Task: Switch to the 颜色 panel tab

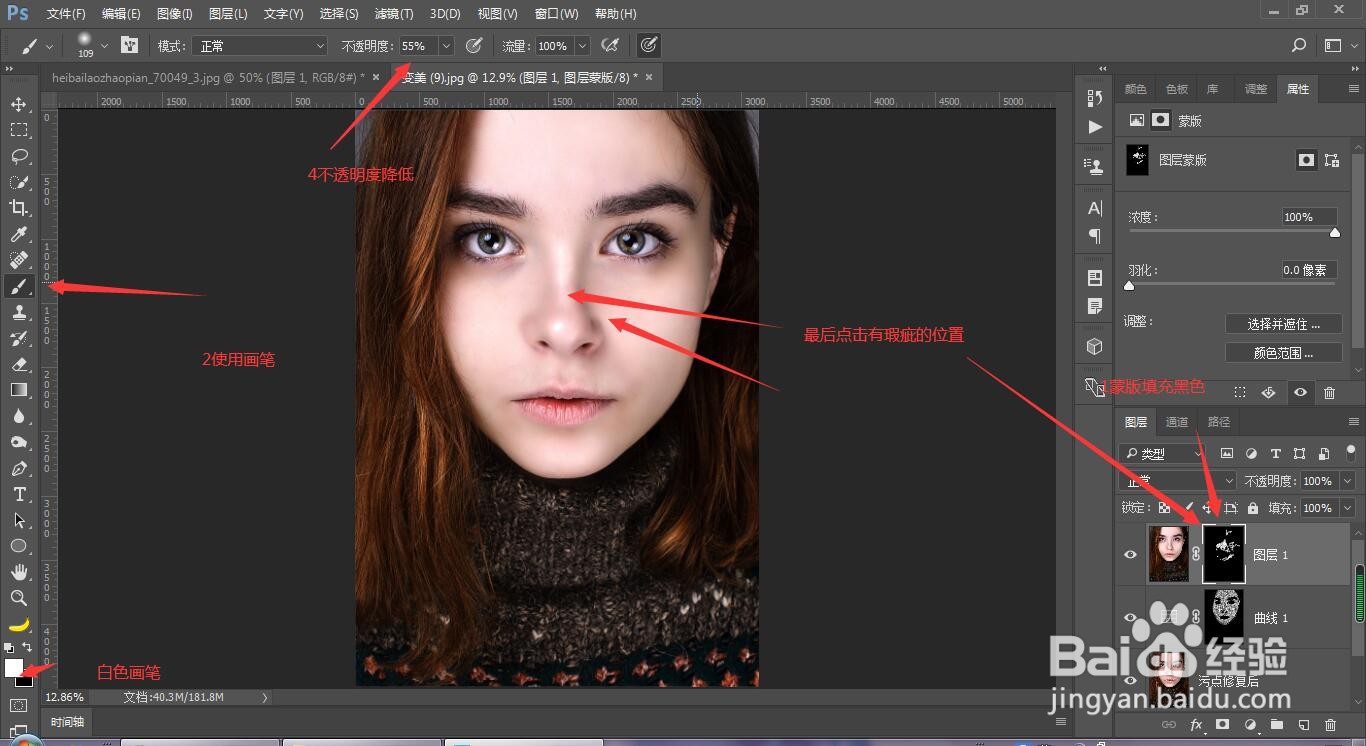Action: pos(1136,89)
